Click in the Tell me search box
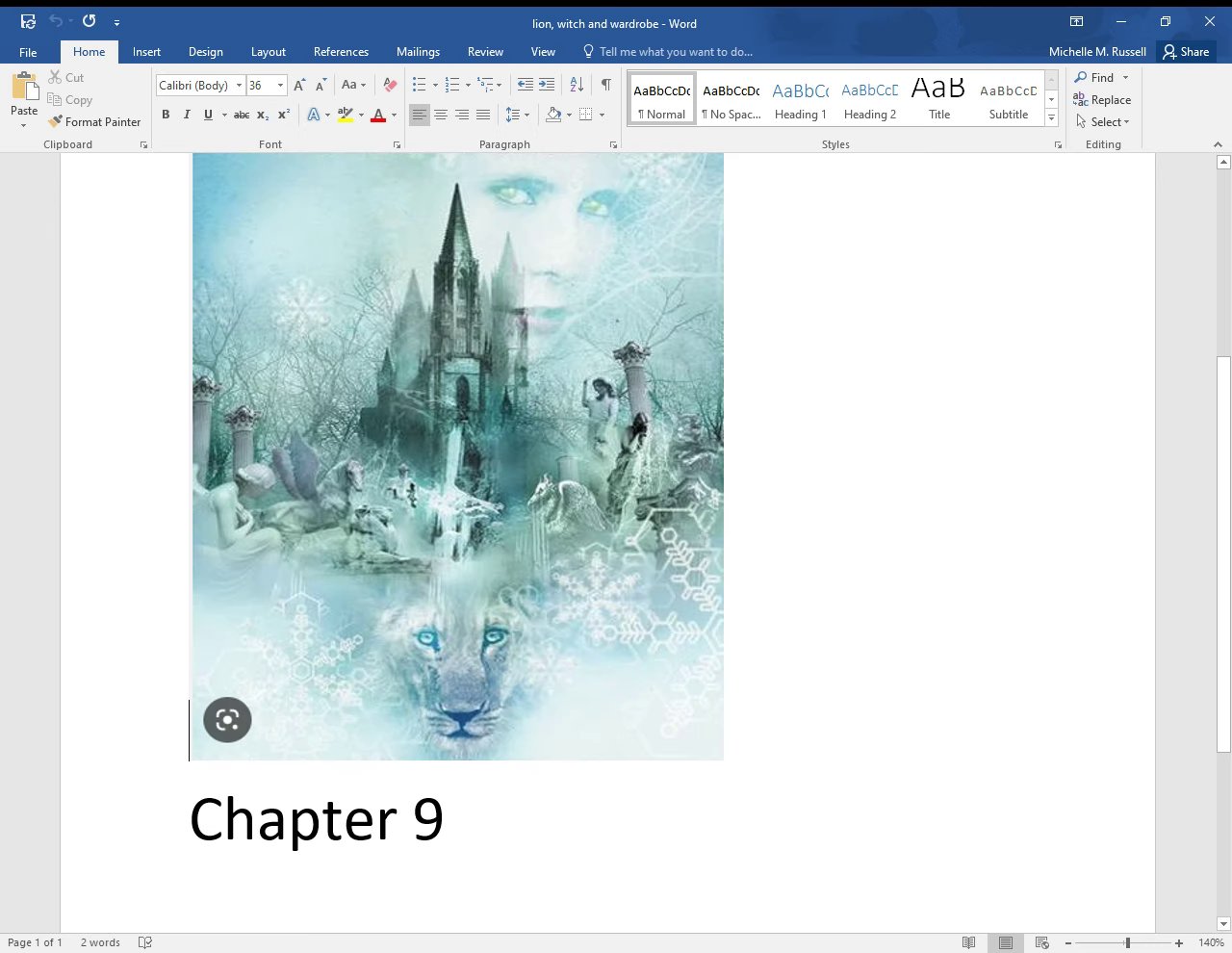1232x953 pixels. (676, 52)
